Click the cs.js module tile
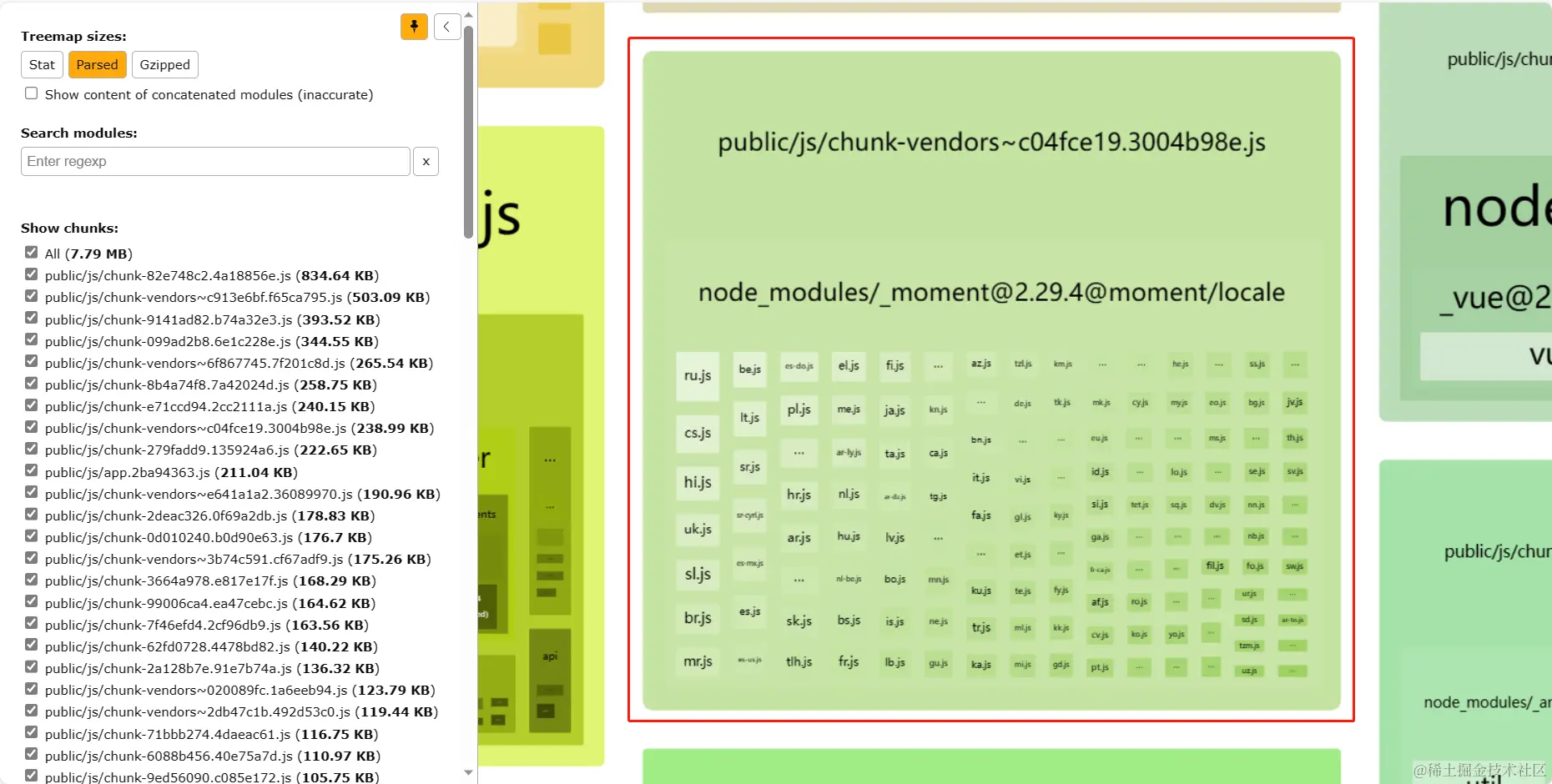 point(698,434)
